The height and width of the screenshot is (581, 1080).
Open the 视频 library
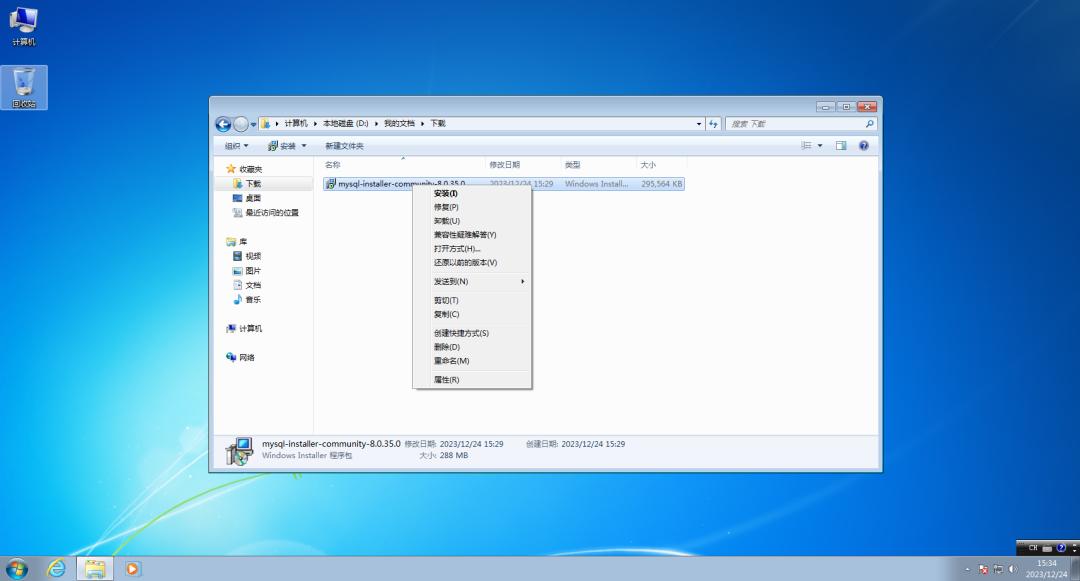point(247,256)
